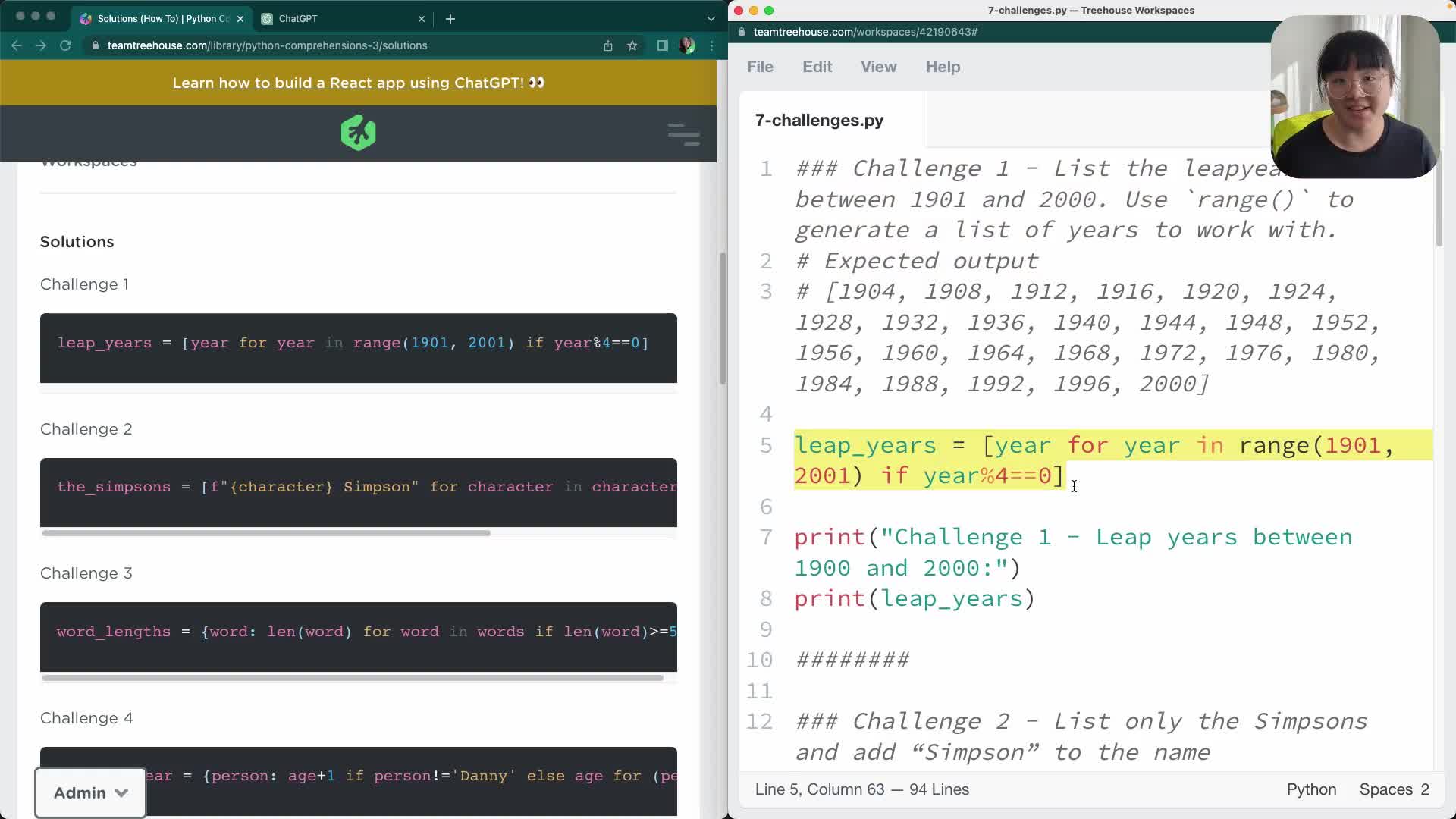Open Chrome's three-dot options menu
This screenshot has height=819, width=1456.
711,45
